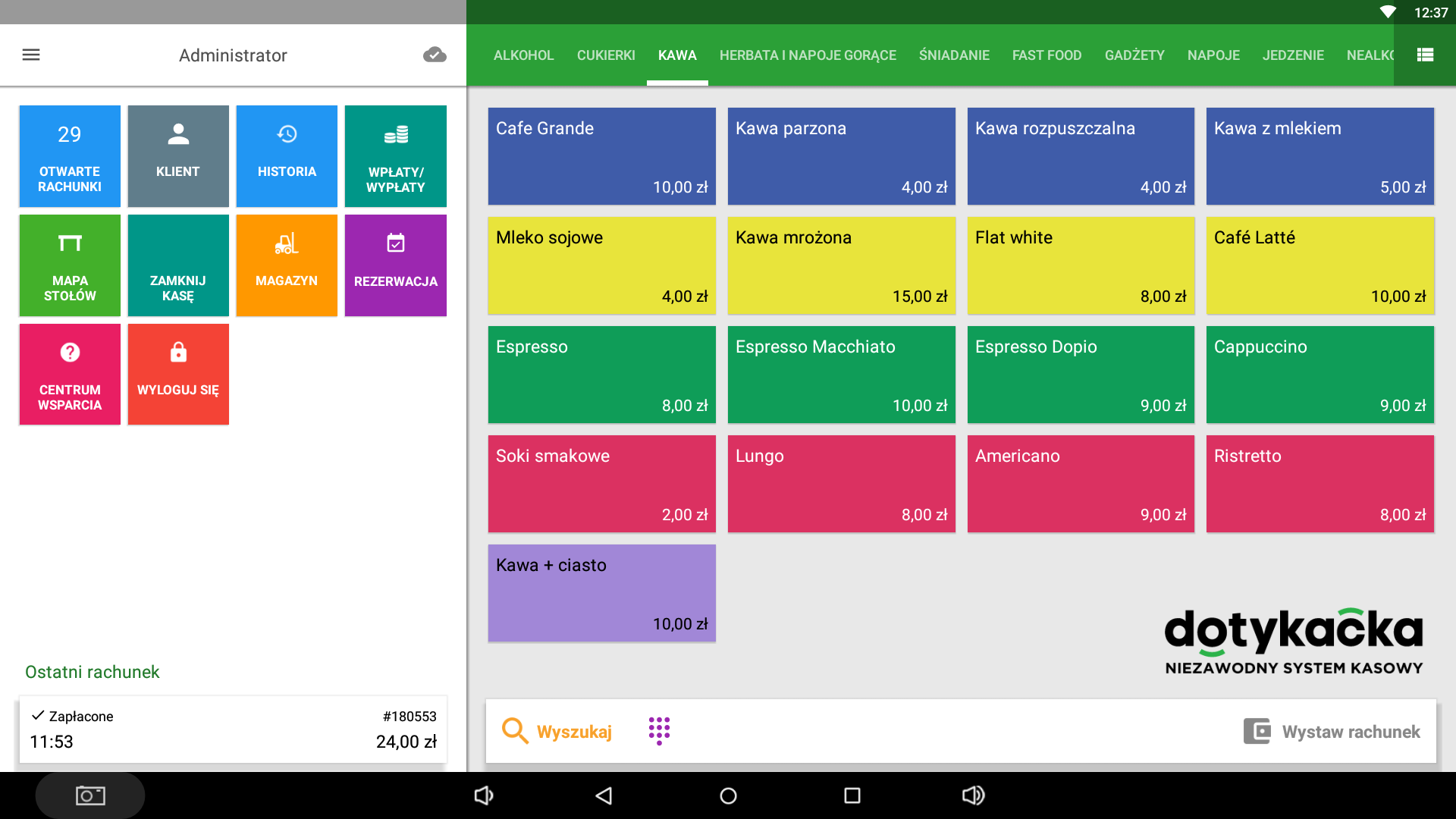
Task: Open last paid receipt #180553
Action: [x=233, y=729]
